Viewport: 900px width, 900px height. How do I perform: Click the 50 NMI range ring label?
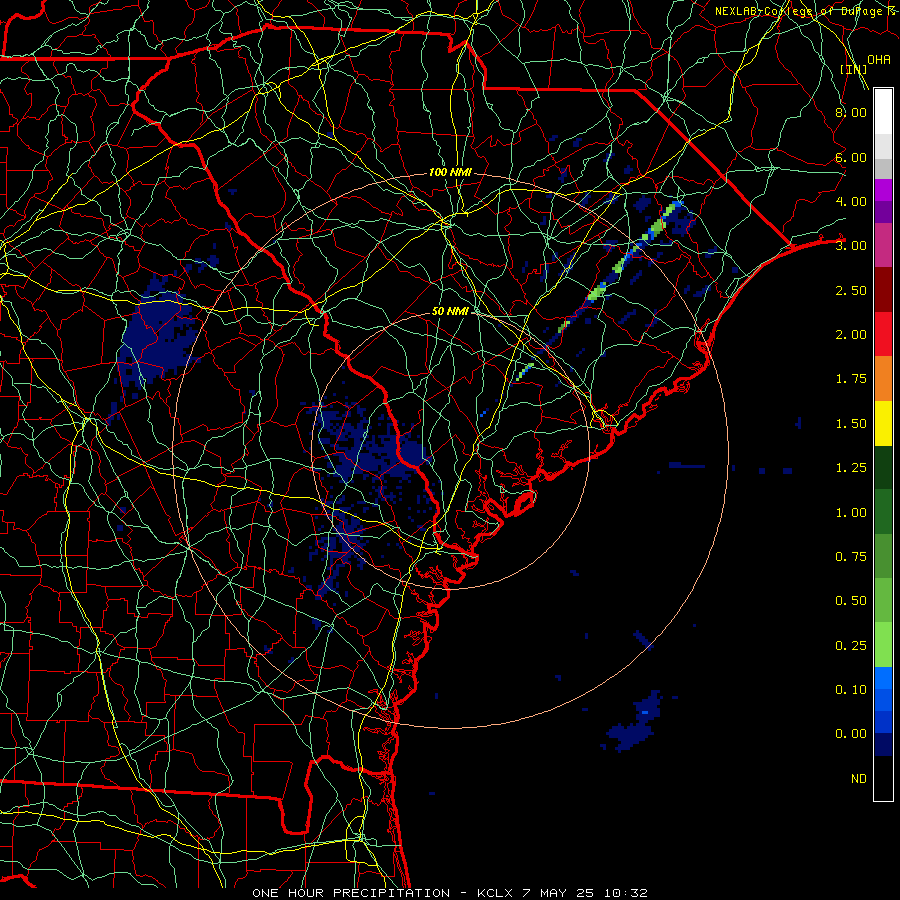450,311
